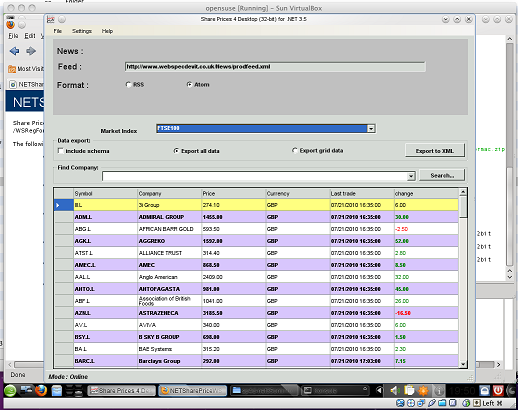The width and height of the screenshot is (518, 410).
Task: Open the file manager icon in taskbar
Action: tap(57, 390)
